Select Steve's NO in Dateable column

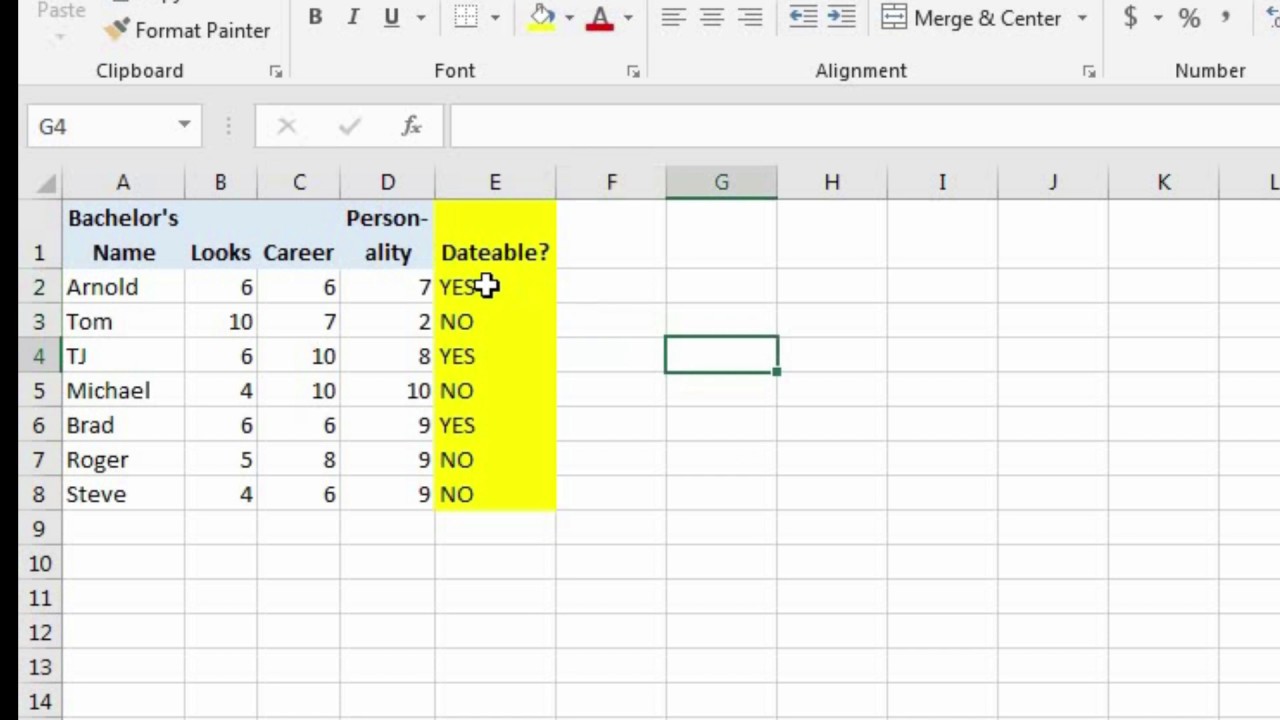click(x=495, y=494)
